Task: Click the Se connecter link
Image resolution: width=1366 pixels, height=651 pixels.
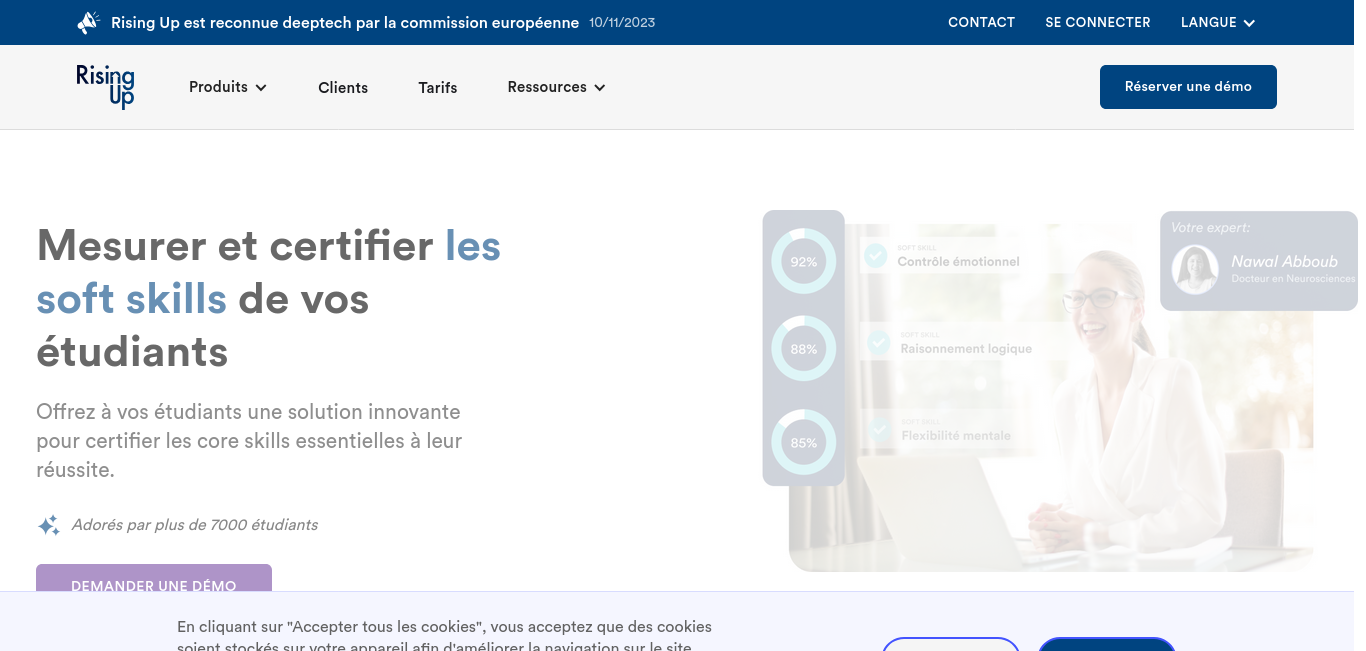Action: tap(1097, 22)
